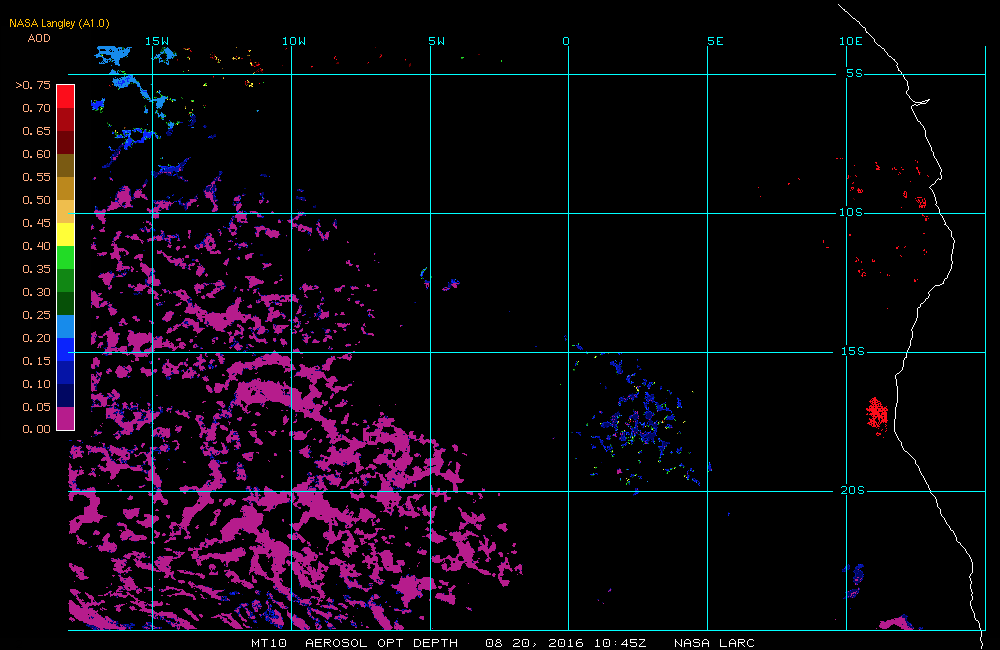Click the 5S latitude label

click(x=855, y=73)
